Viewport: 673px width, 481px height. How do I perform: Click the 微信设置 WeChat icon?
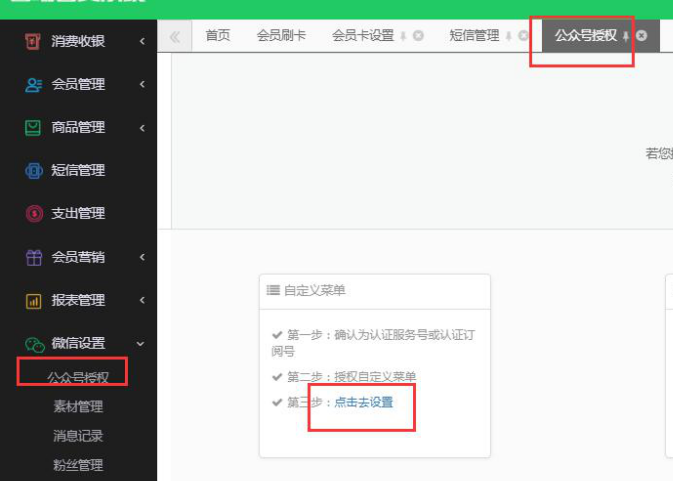35,344
